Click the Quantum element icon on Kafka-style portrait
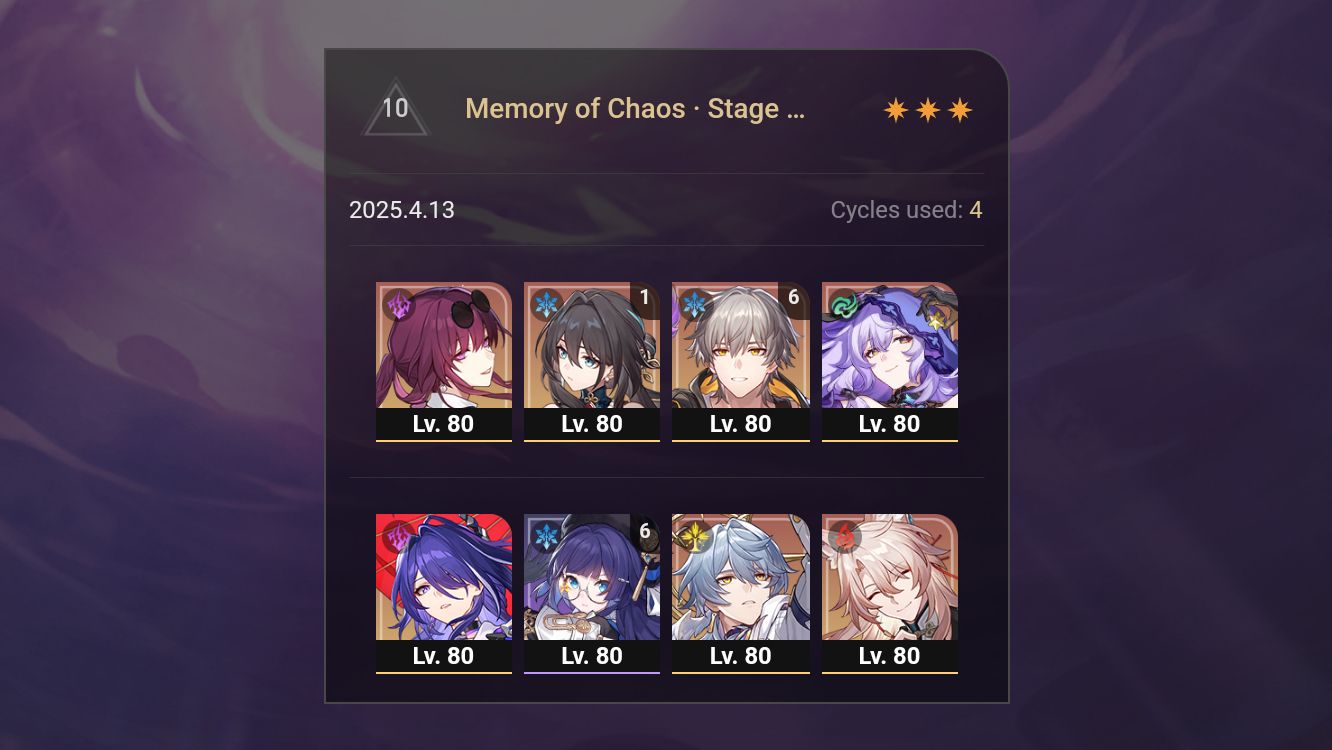Screen dimensions: 1332x750 coord(398,303)
